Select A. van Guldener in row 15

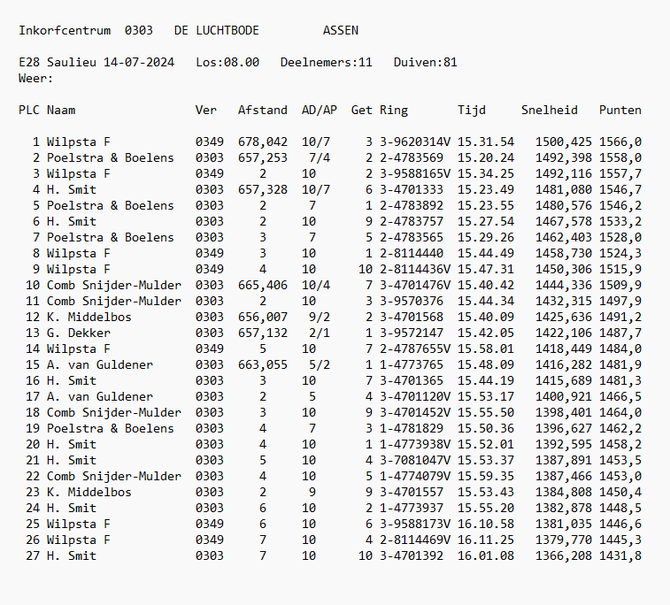pyautogui.click(x=100, y=365)
